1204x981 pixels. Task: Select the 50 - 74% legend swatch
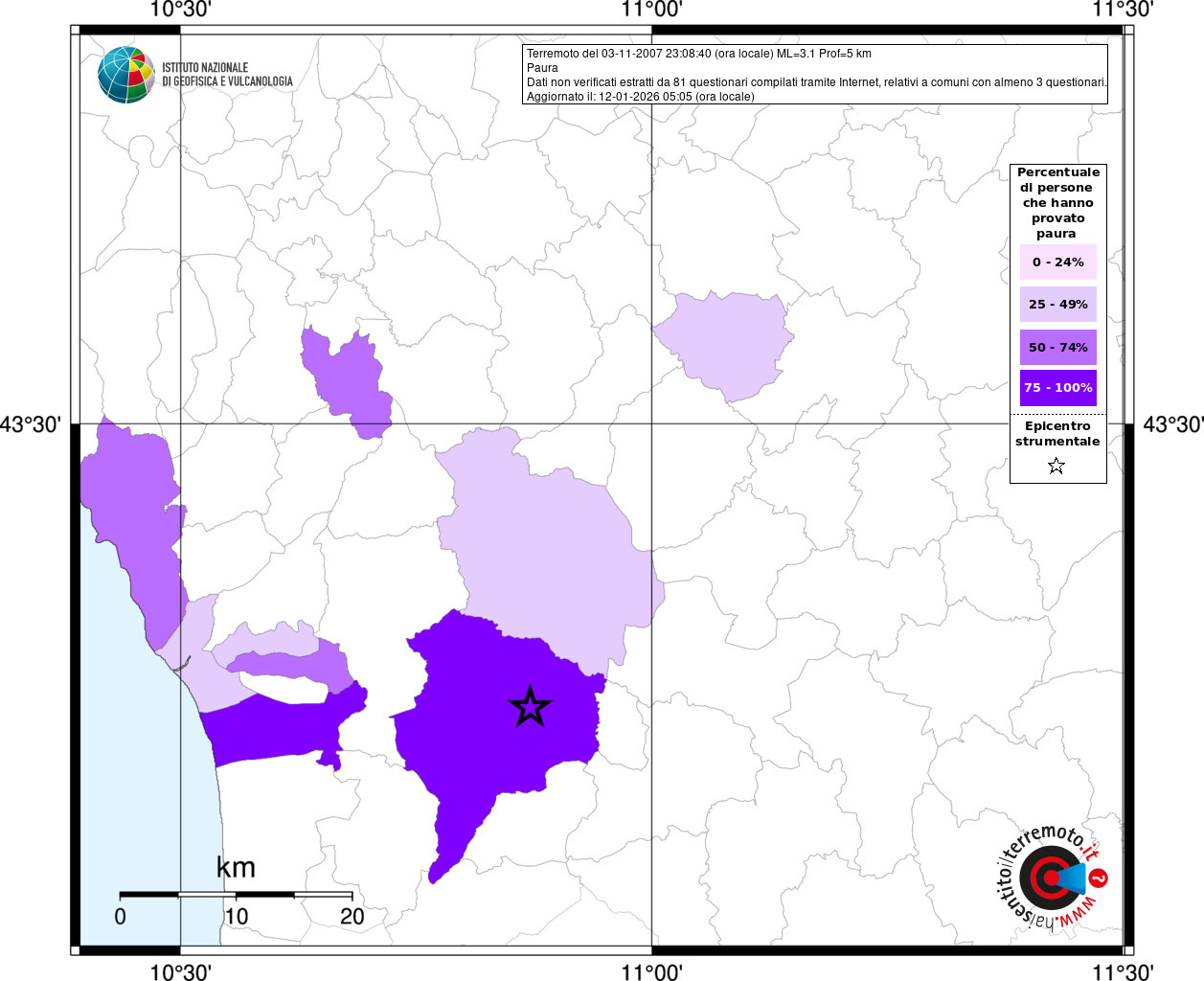point(1058,347)
